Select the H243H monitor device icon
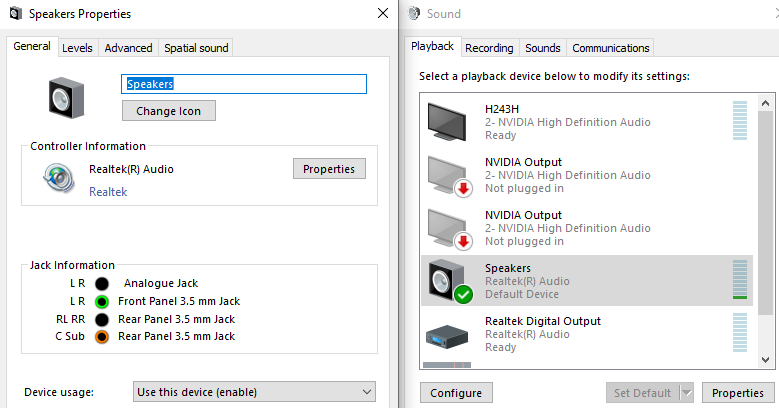The height and width of the screenshot is (408, 779). [447, 122]
